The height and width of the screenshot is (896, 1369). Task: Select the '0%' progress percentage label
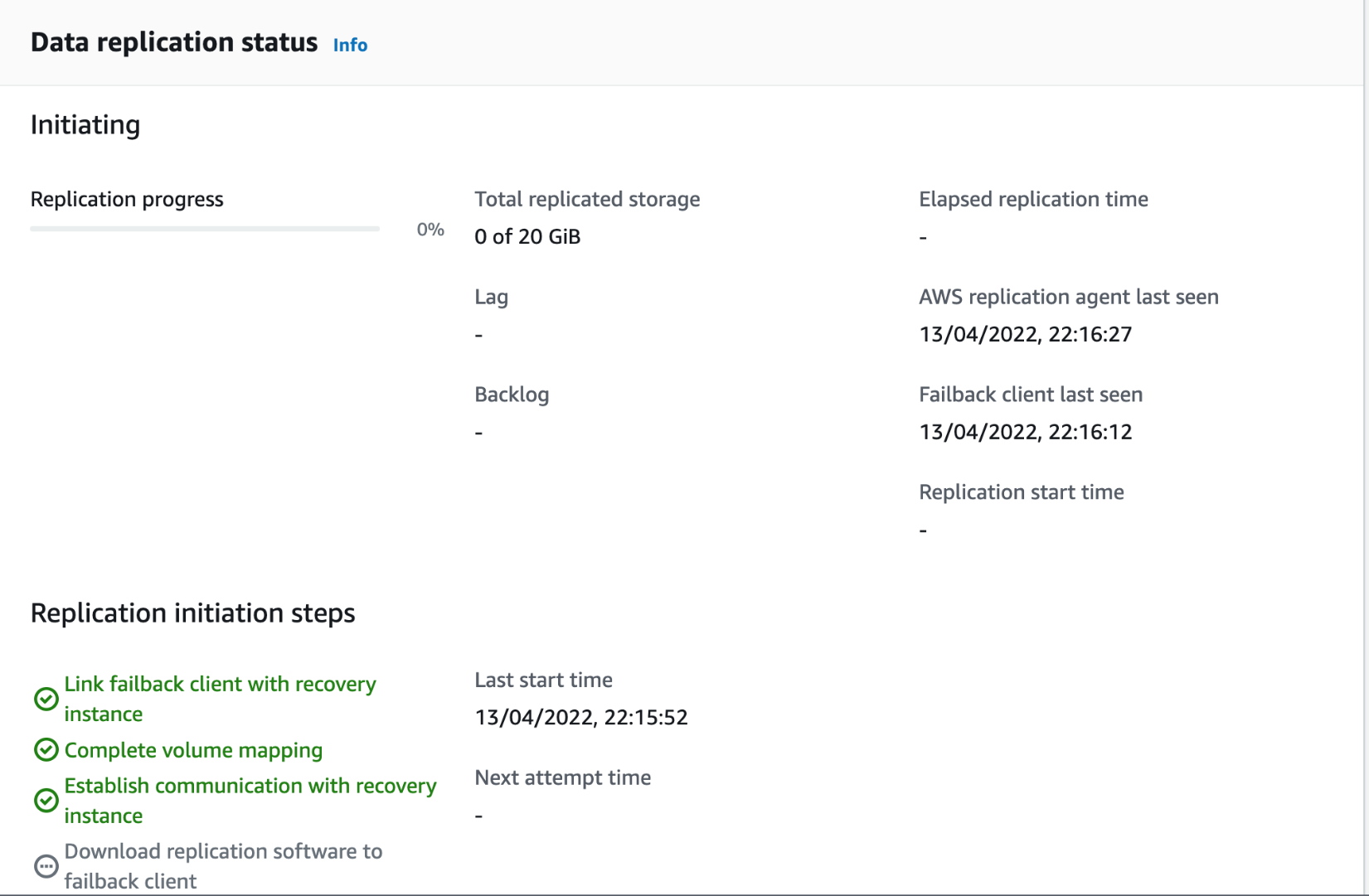point(430,229)
